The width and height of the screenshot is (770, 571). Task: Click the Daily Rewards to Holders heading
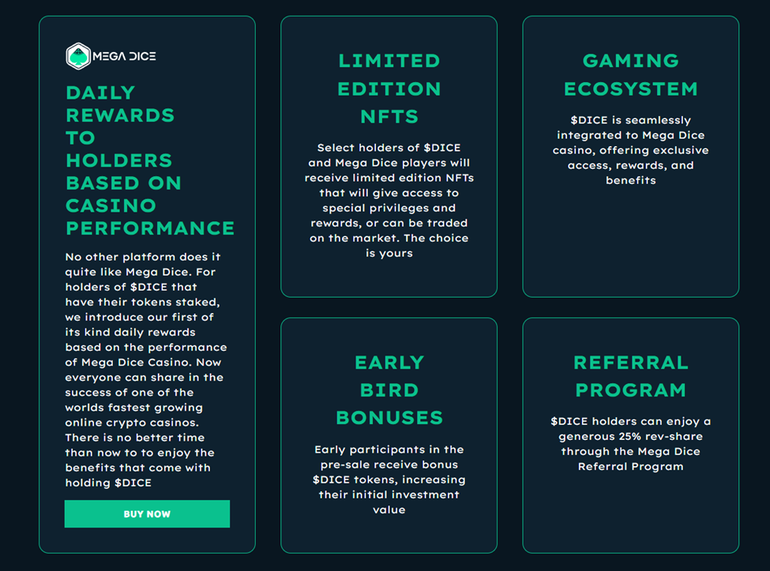(149, 160)
